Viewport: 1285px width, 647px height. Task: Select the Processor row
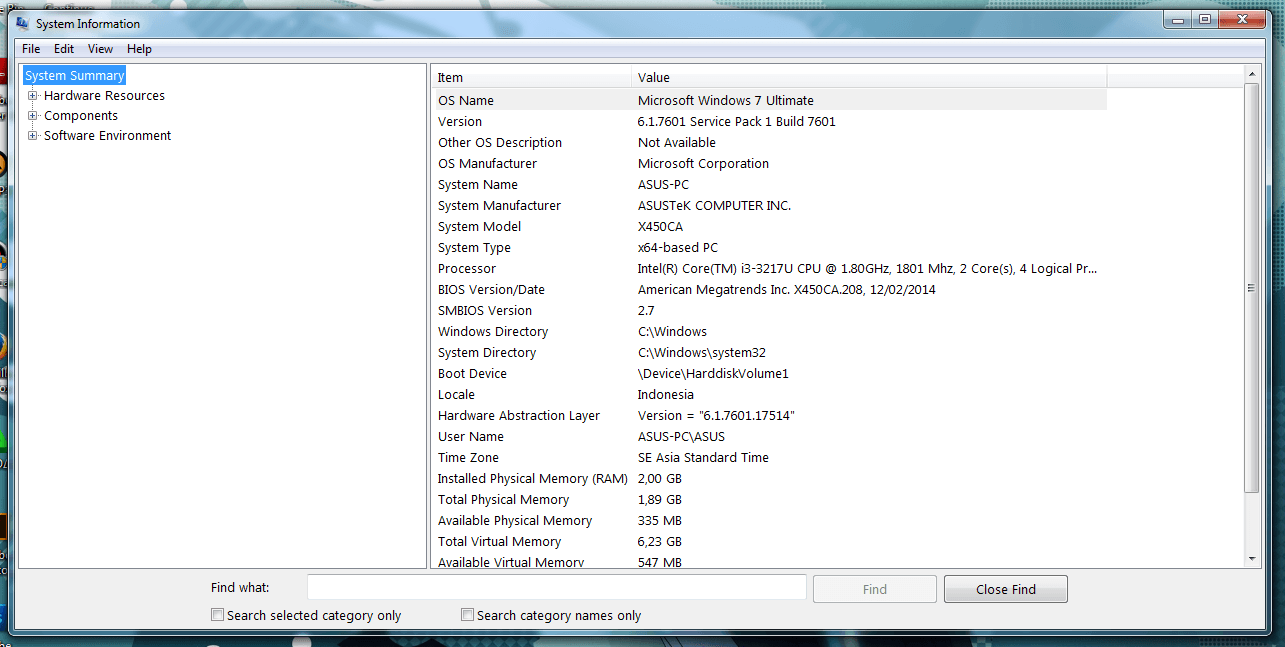(x=769, y=268)
